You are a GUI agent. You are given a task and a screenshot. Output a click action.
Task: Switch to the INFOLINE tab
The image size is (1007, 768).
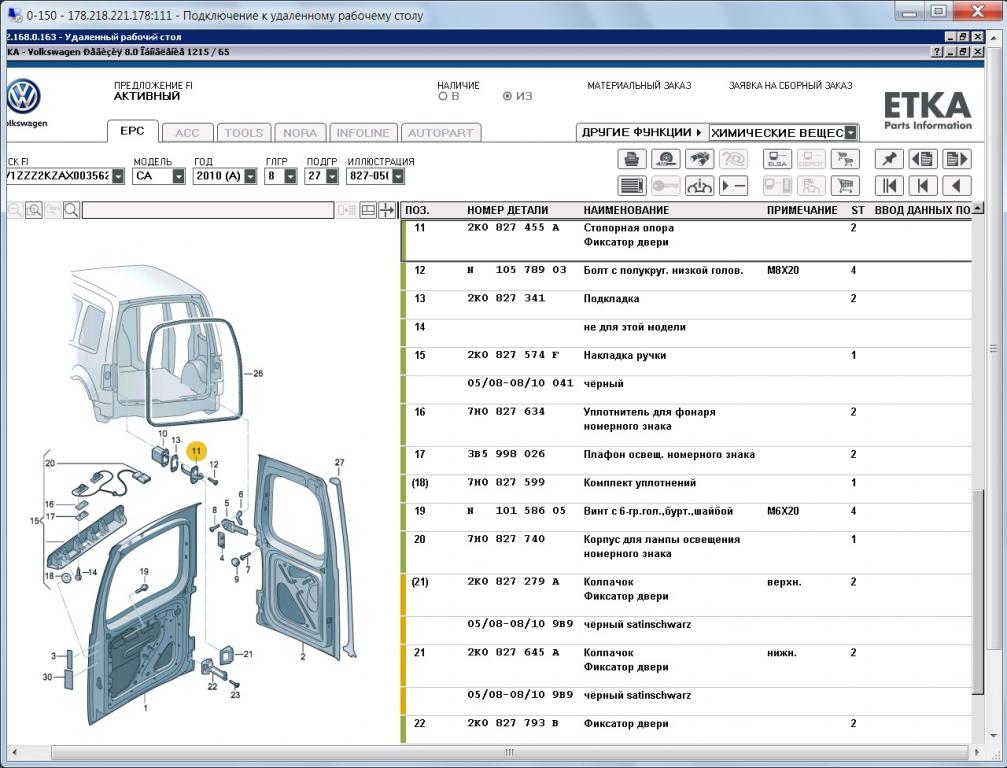click(x=363, y=133)
